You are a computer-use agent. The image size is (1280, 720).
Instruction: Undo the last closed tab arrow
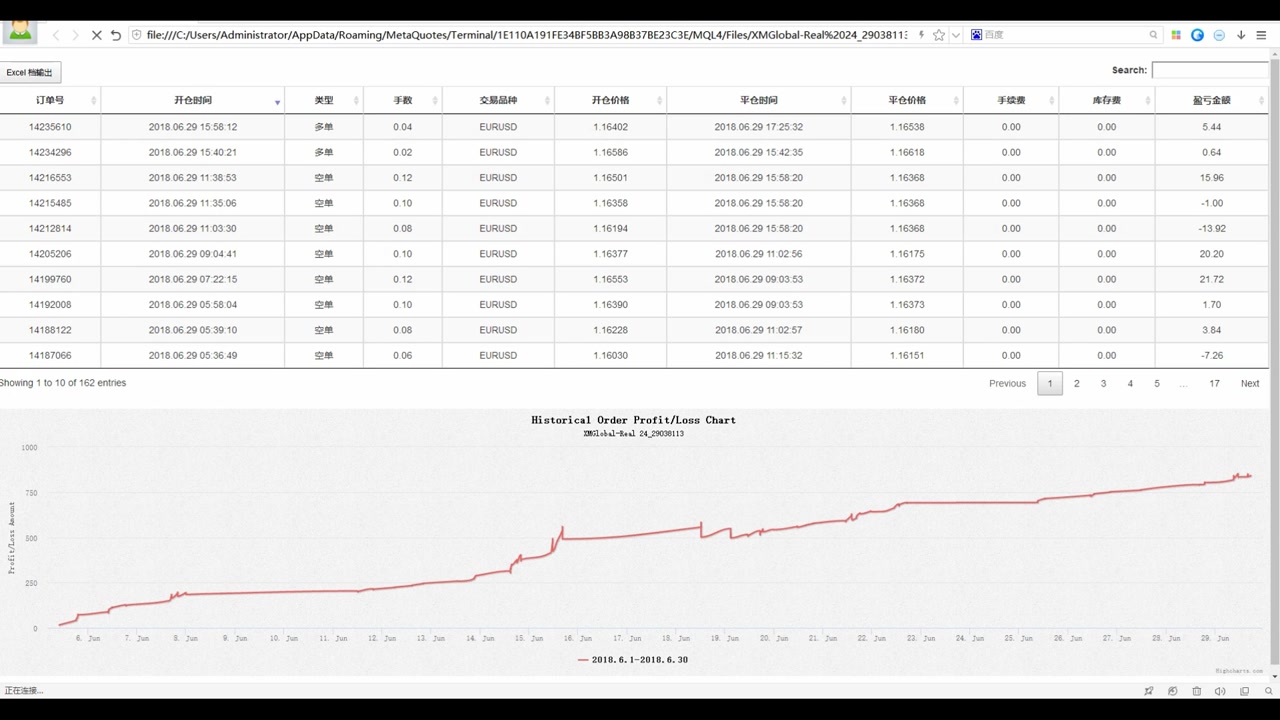point(115,35)
